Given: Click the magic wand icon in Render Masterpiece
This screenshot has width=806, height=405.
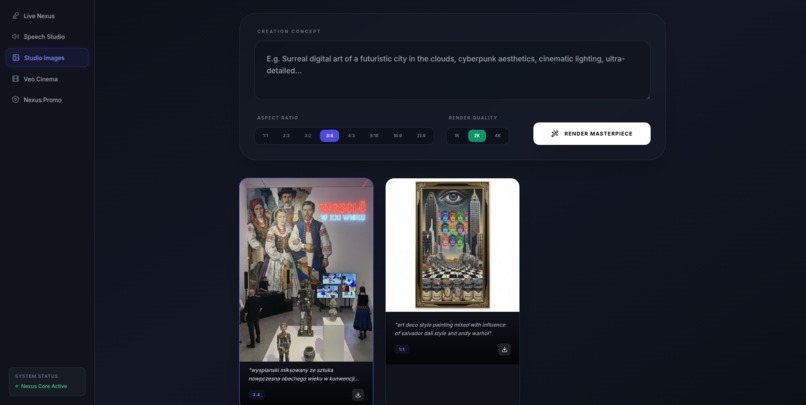Looking at the screenshot, I should [555, 134].
